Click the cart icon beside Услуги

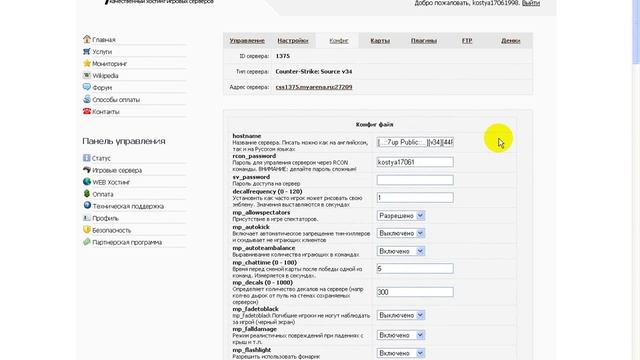[87, 51]
